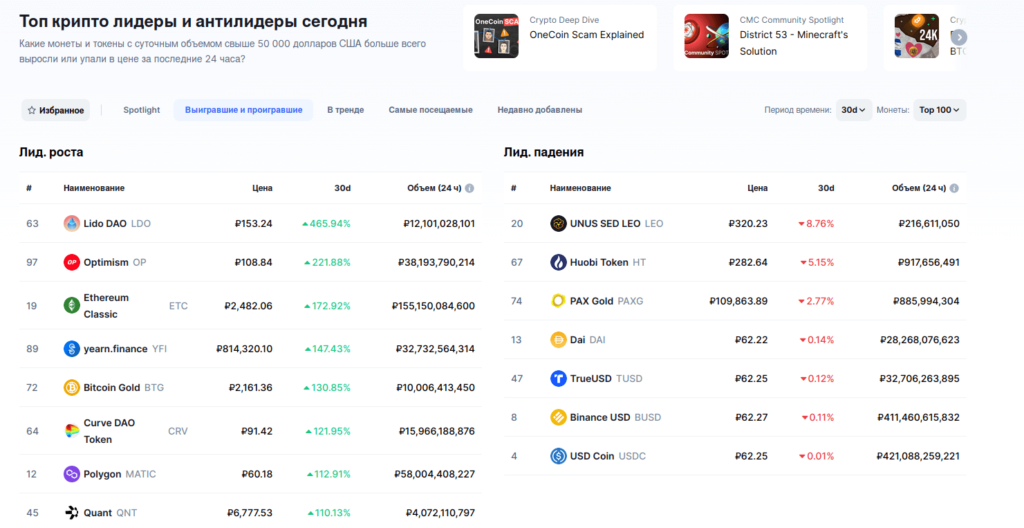Sort losers table by 30d column
Image resolution: width=1024 pixels, height=528 pixels.
tap(826, 188)
